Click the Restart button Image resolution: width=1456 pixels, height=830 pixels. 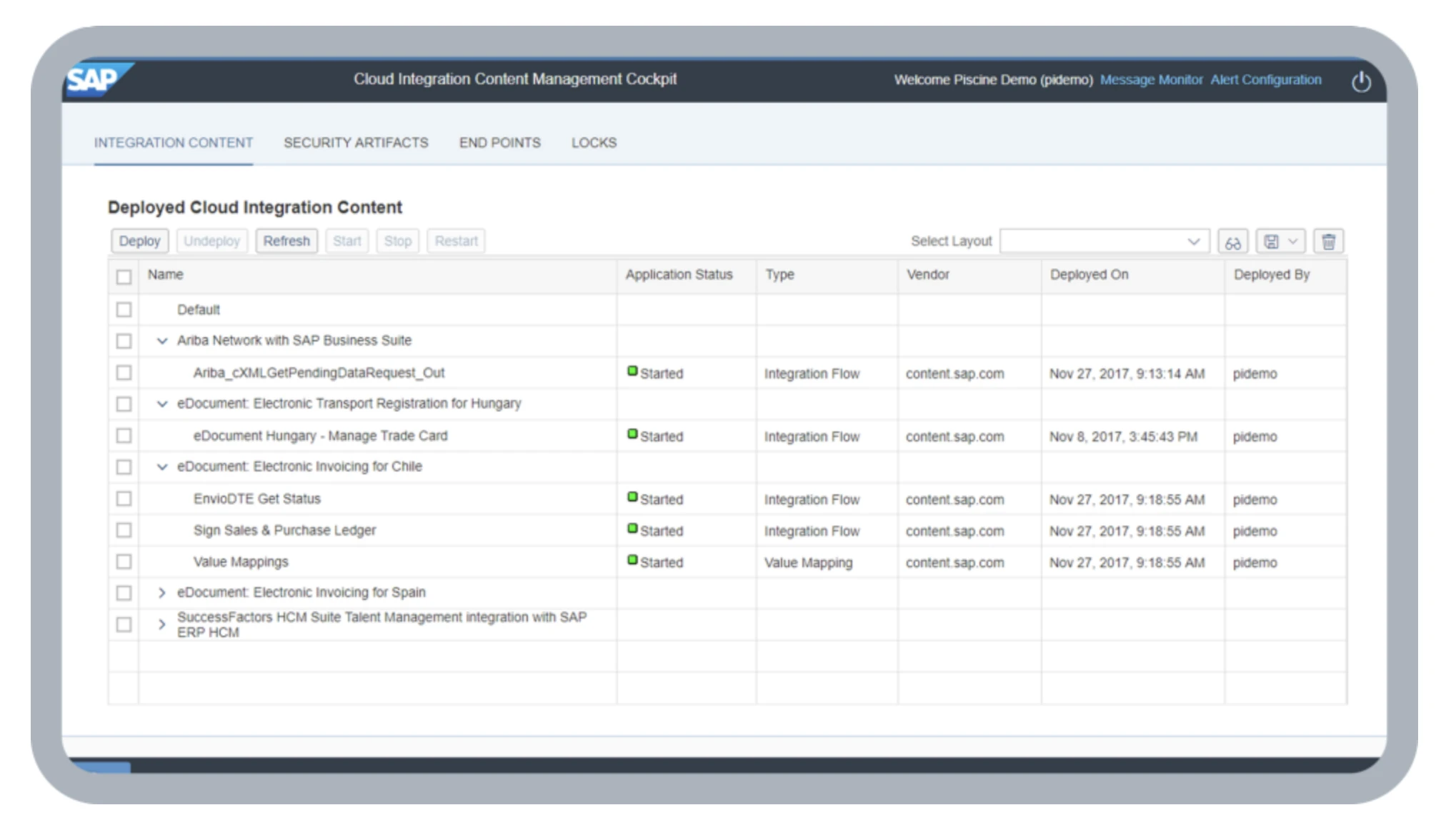coord(457,241)
